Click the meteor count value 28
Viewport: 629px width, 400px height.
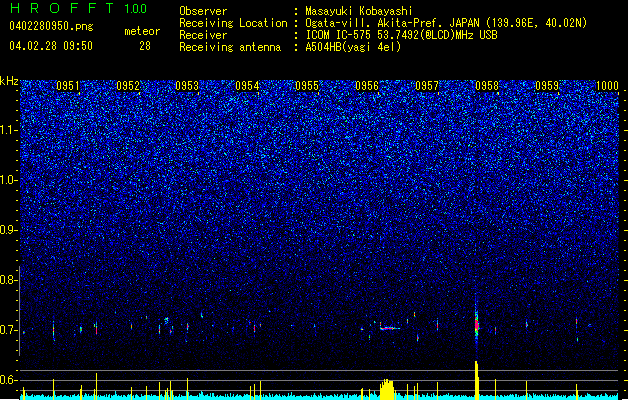click(145, 46)
